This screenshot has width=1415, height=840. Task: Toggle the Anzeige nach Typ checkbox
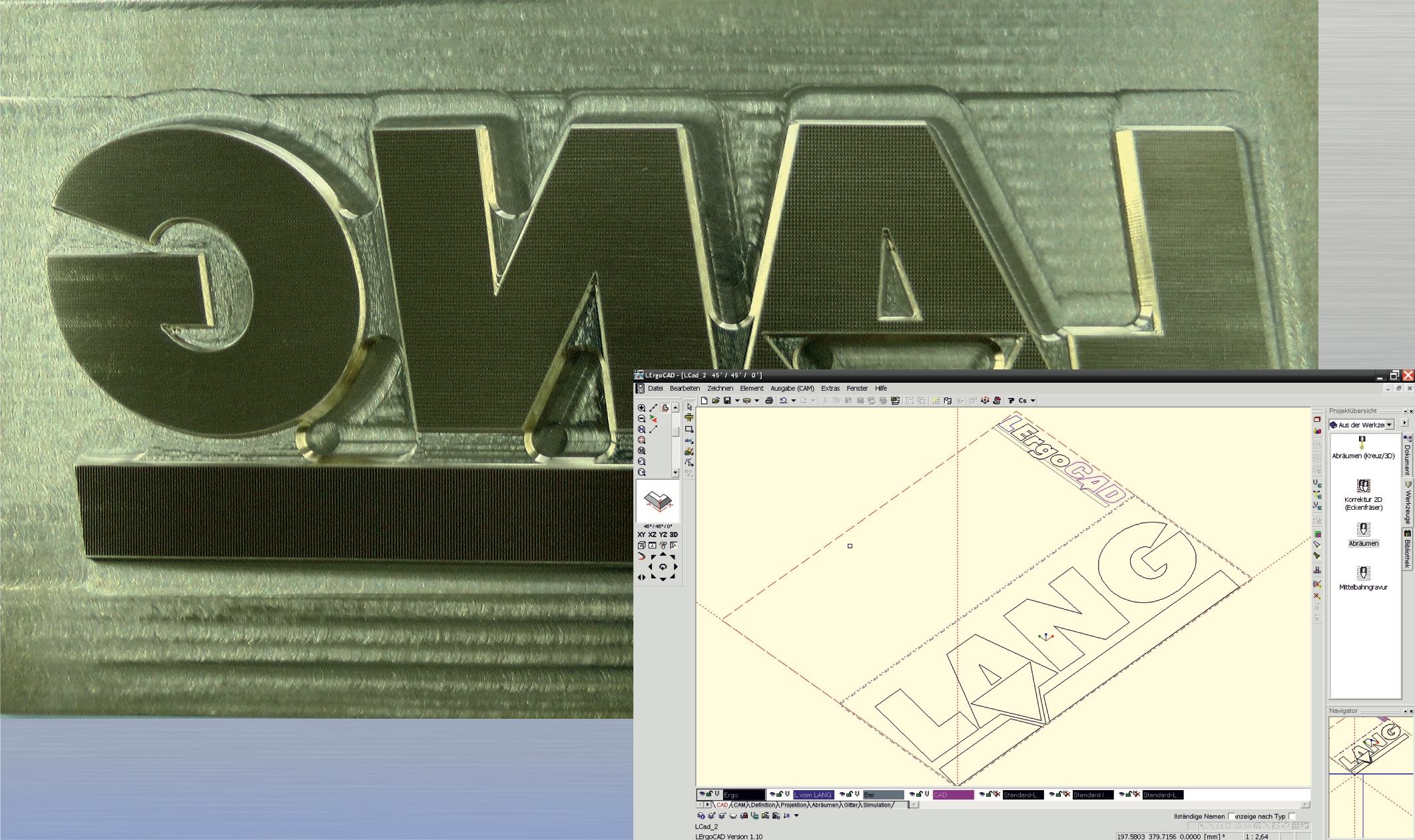coord(1292,816)
